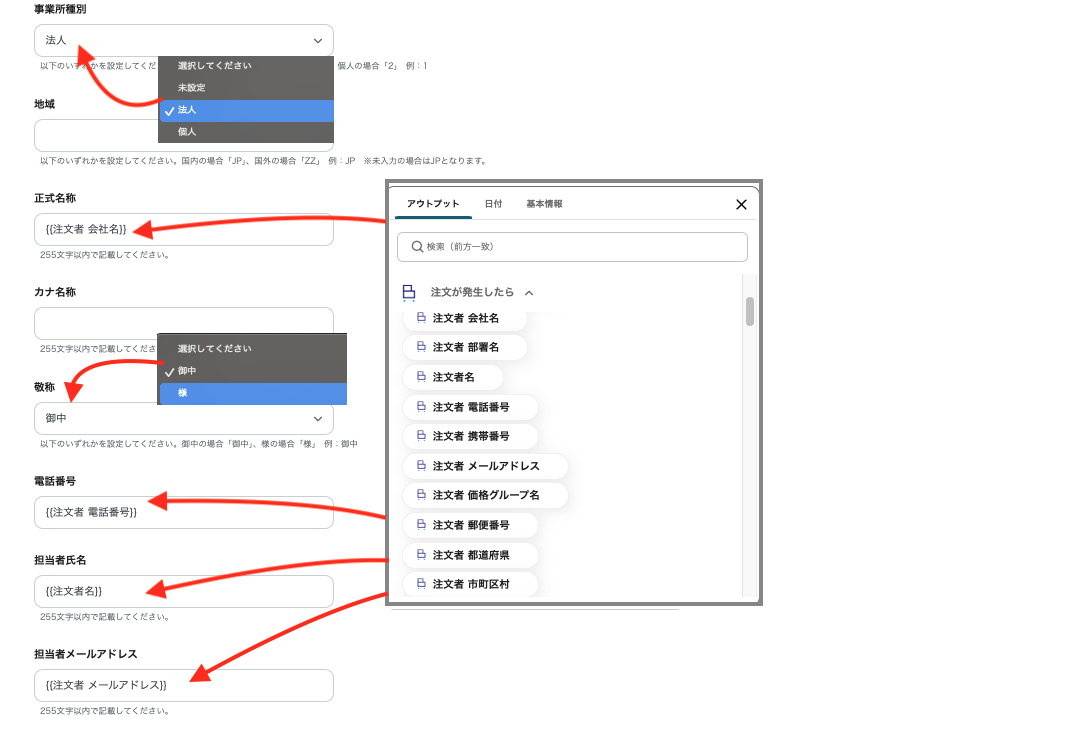Switch to the アウトプット tab
Screen dimensions: 1078x731
click(433, 204)
